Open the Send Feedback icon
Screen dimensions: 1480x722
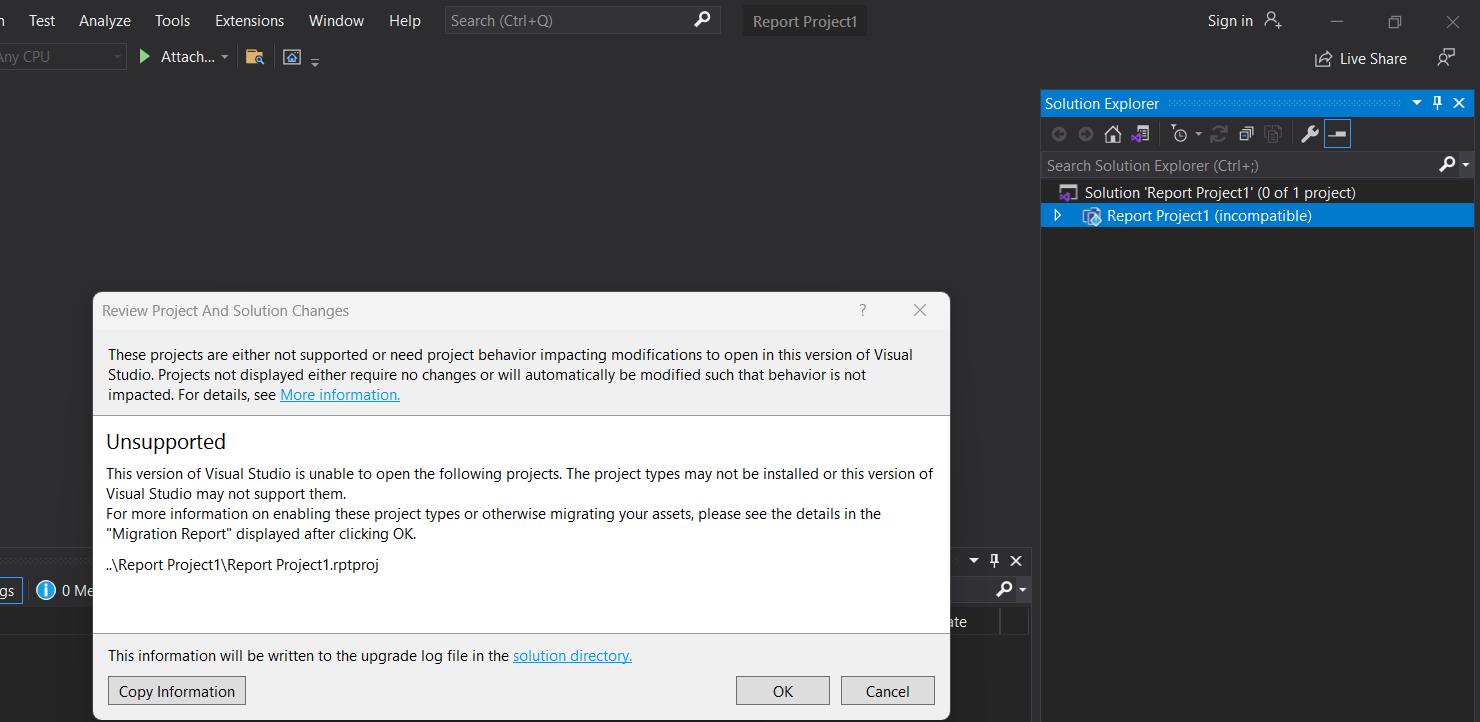click(1446, 58)
